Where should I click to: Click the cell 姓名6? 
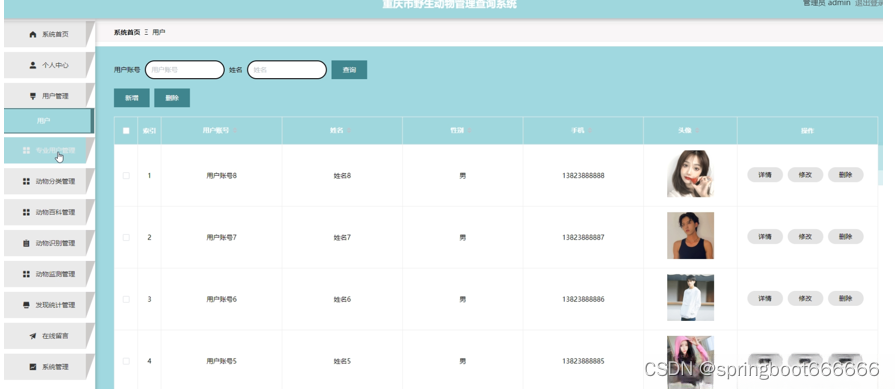[342, 299]
